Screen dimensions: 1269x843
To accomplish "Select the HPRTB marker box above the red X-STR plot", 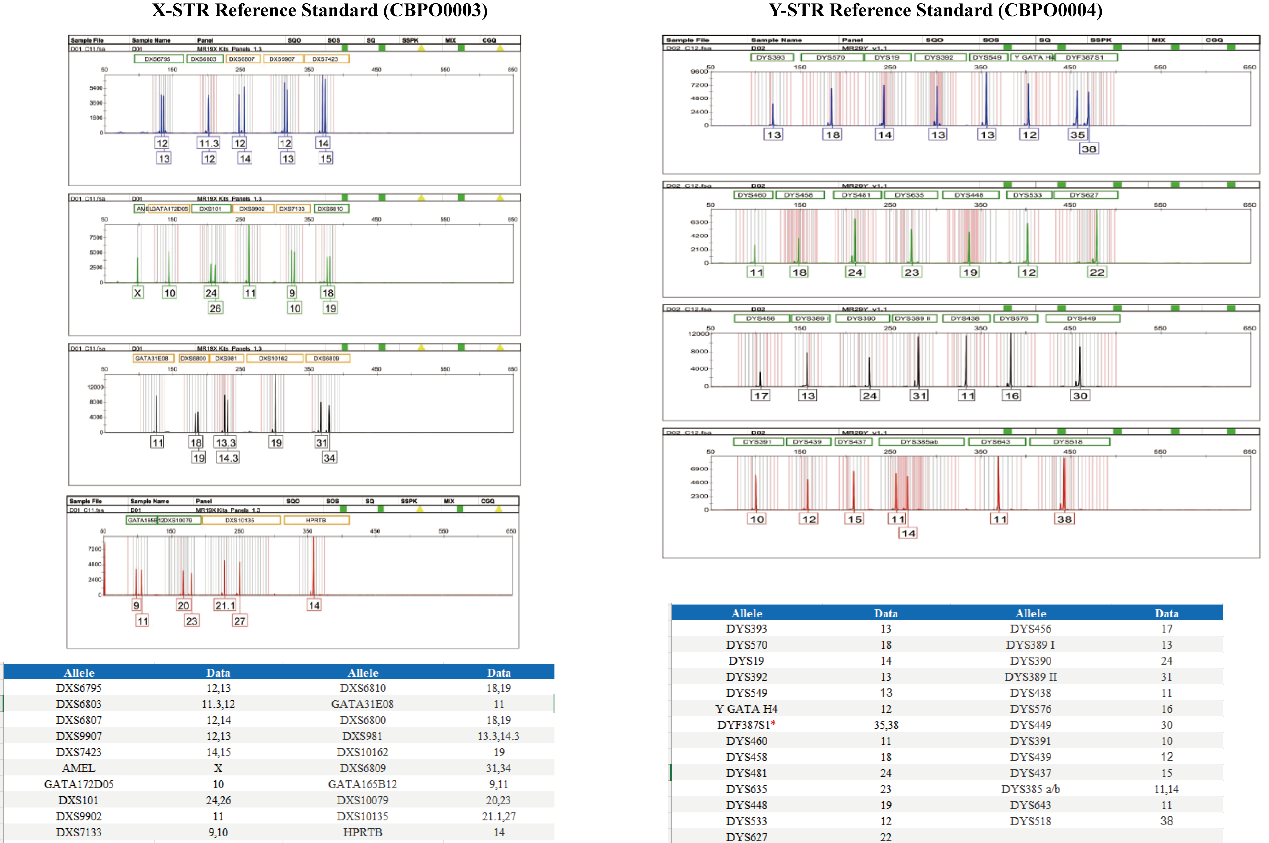I will [x=316, y=520].
